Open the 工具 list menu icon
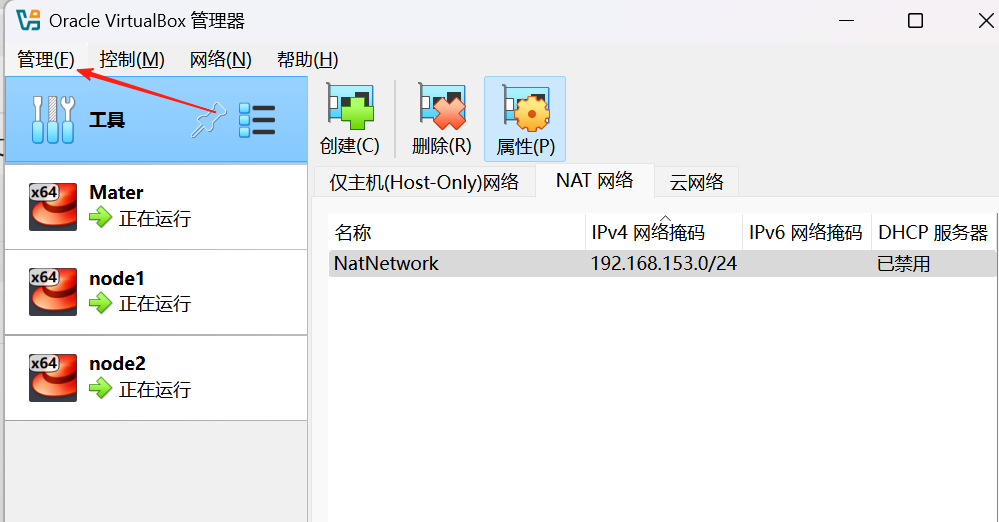999x522 pixels. tap(257, 120)
